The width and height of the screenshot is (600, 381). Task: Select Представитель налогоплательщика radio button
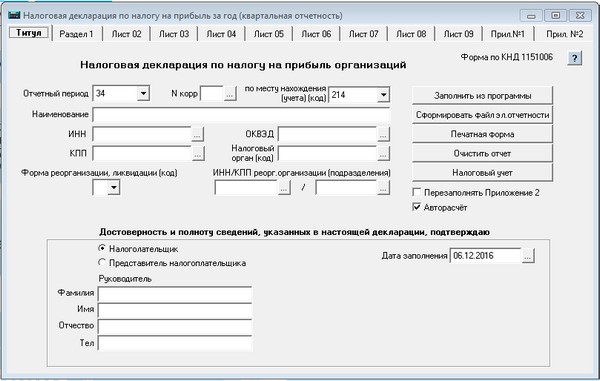[102, 263]
